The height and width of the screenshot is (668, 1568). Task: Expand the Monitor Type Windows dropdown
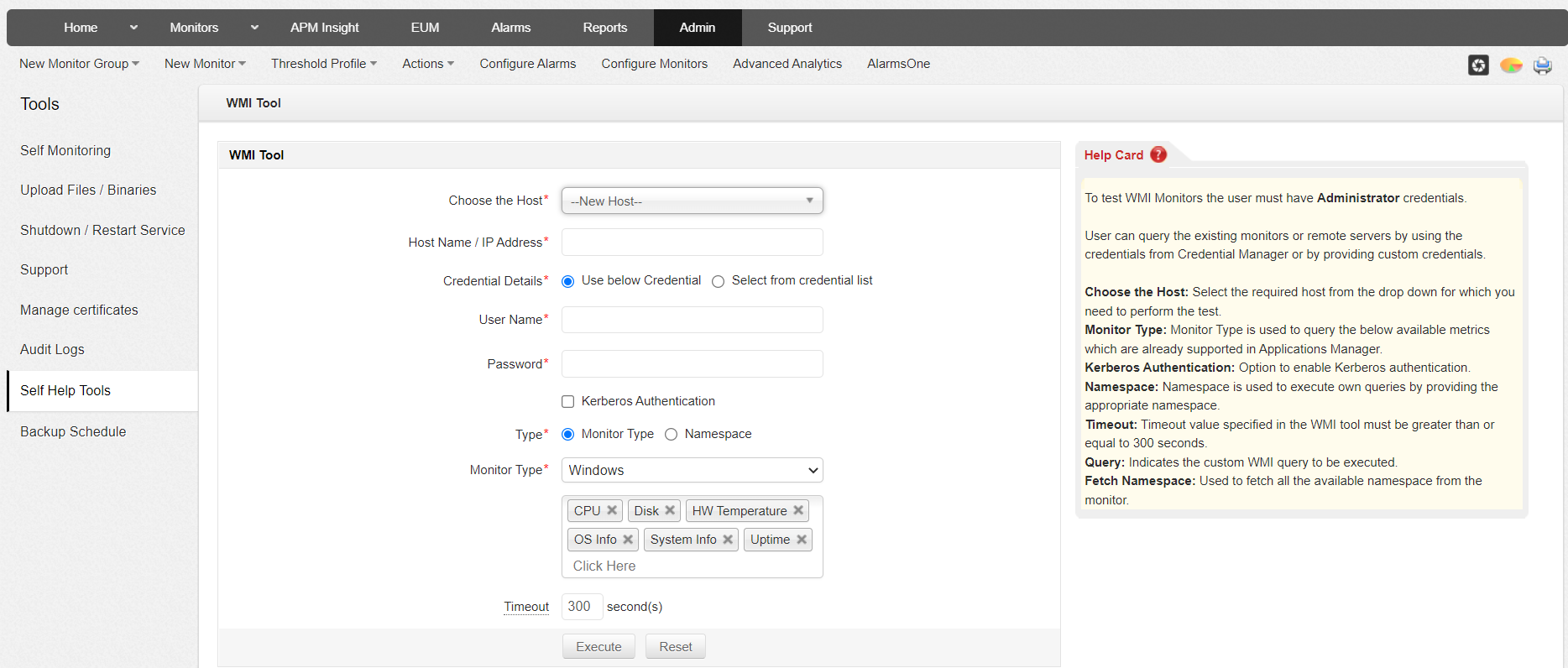pos(692,470)
